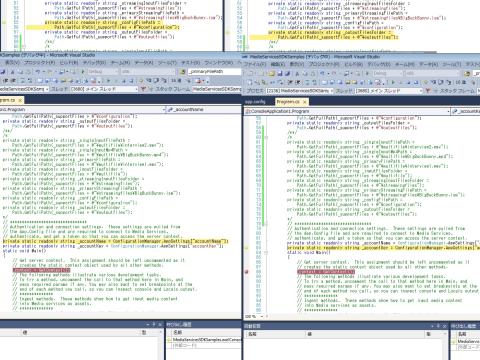The width and height of the screenshot is (480, 360).
Task: Open Debug configuration dropdown in right window
Action: pyautogui.click(x=388, y=73)
